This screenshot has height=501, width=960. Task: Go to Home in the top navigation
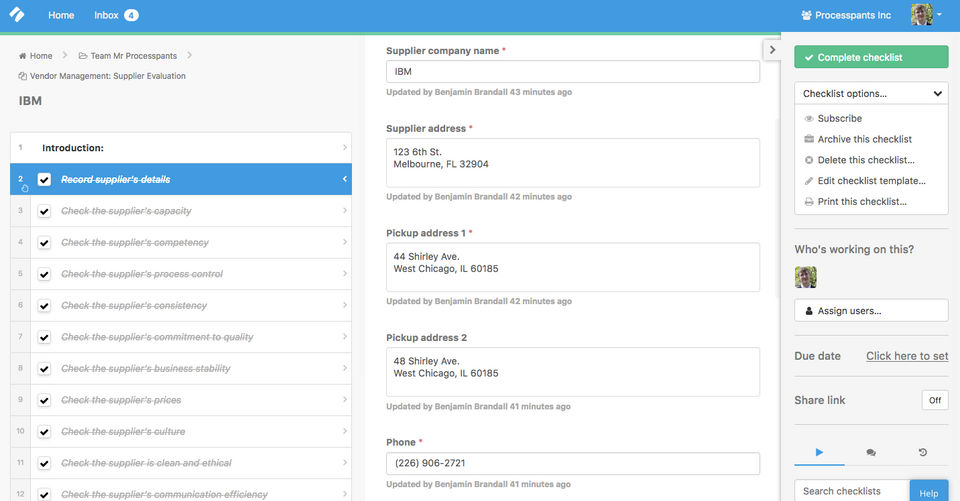tap(61, 15)
